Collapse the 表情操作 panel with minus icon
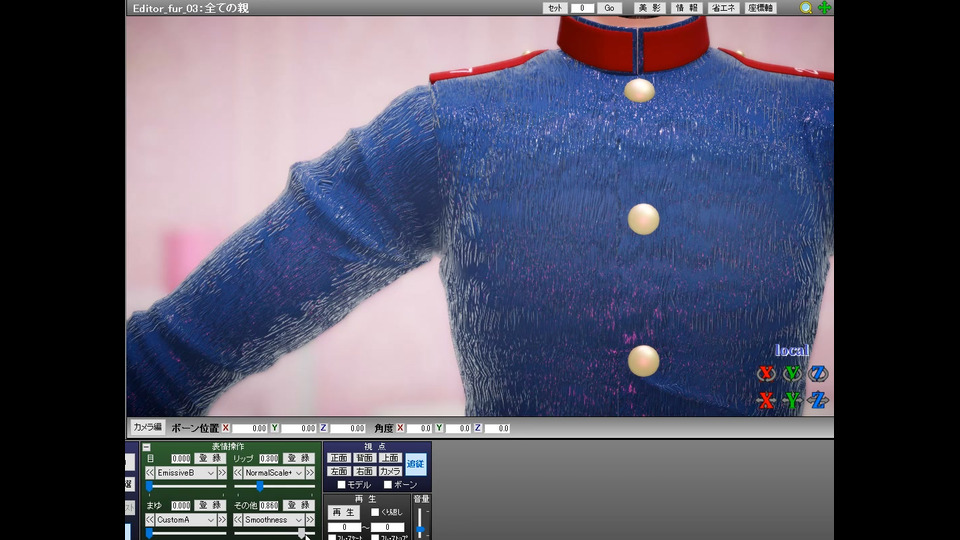This screenshot has height=540, width=960. [146, 447]
